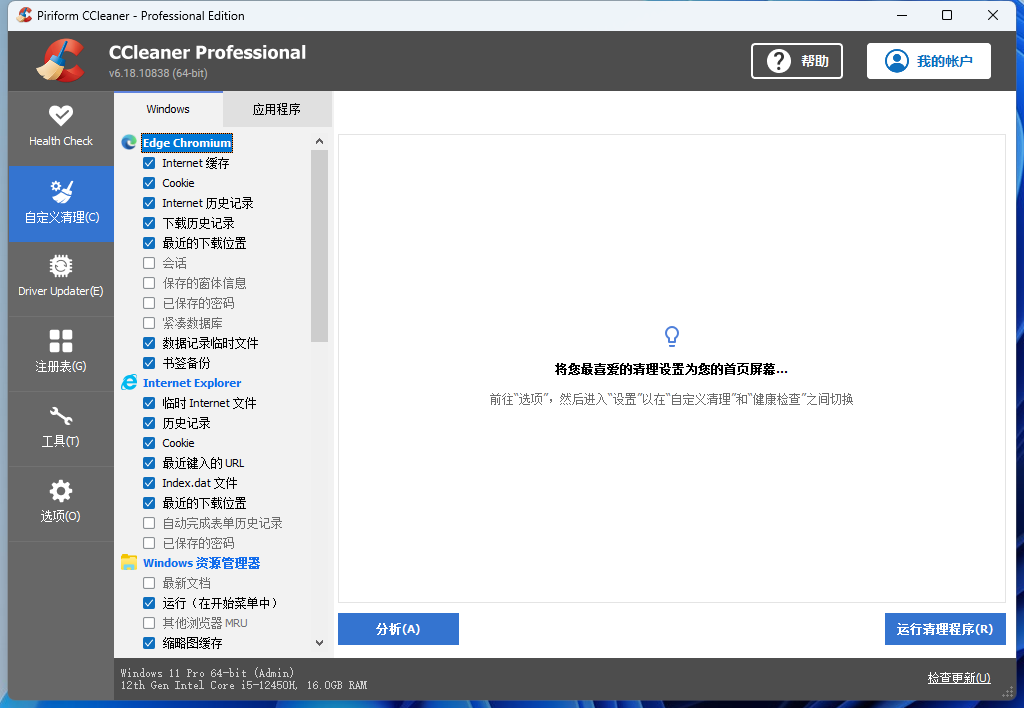Uncheck 最近键入的 URL checkbox

pyautogui.click(x=149, y=462)
